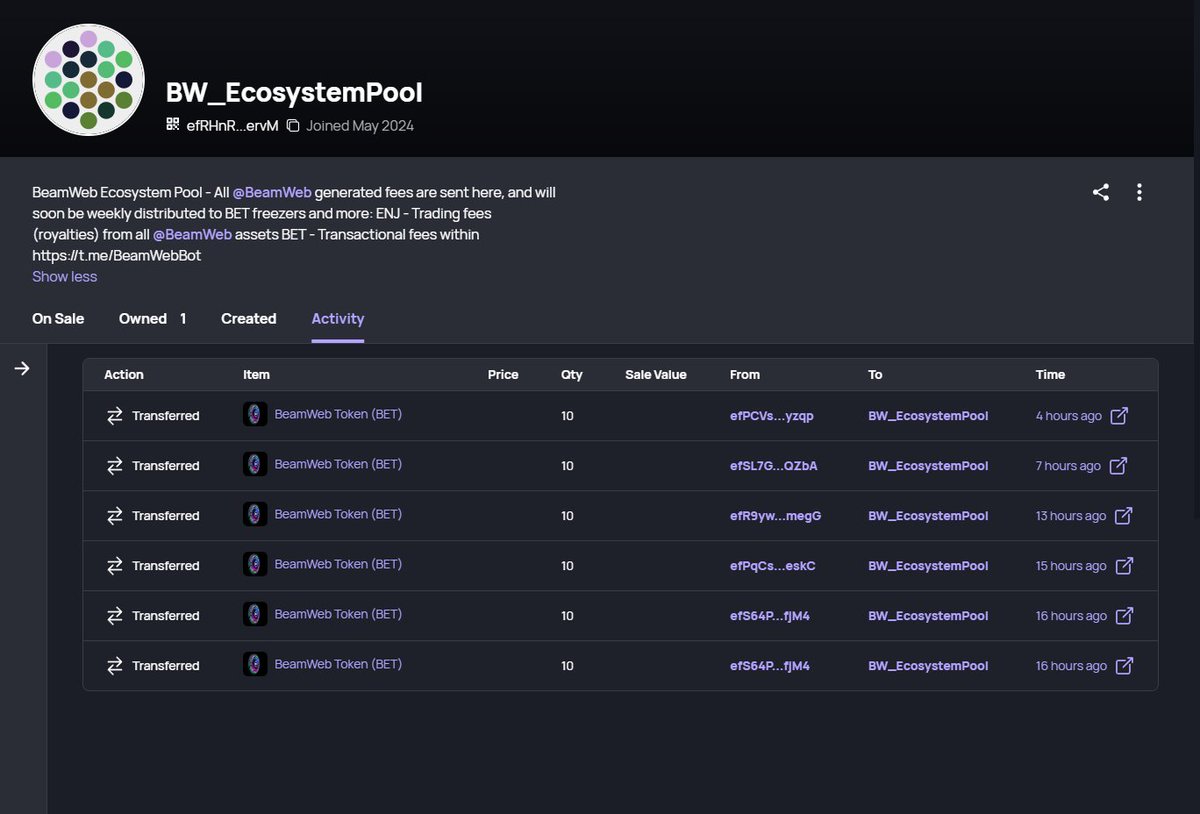This screenshot has height=814, width=1200.
Task: Click transfer arrows icon in 15 hours ago row
Action: (115, 565)
